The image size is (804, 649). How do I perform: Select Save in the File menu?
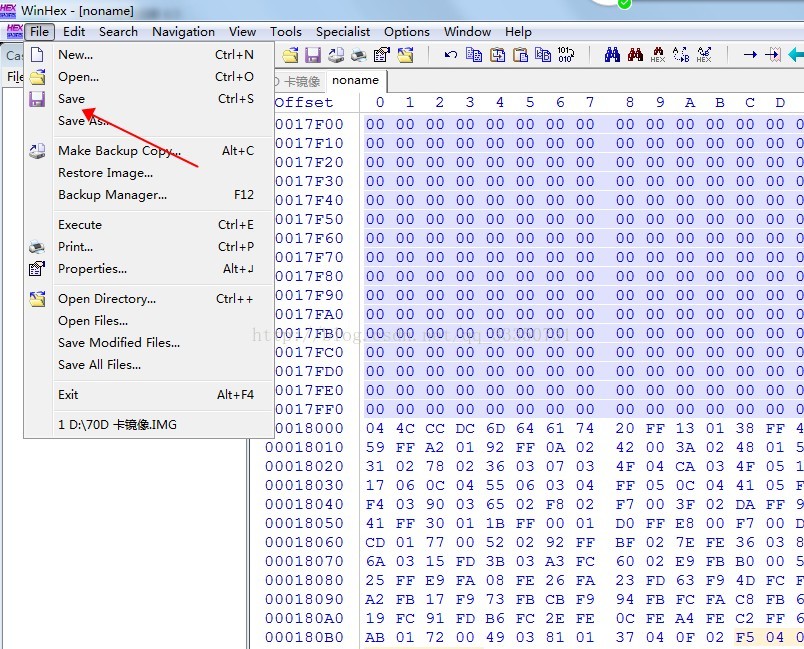(149, 98)
